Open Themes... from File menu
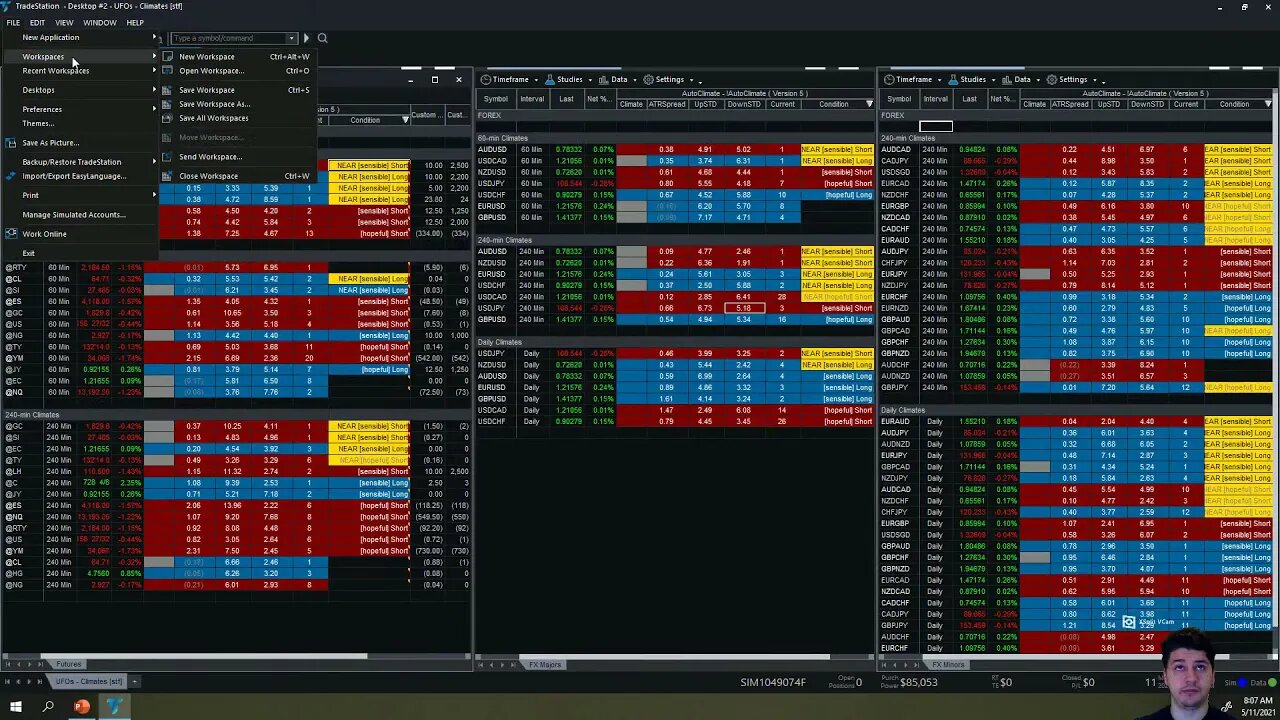The height and width of the screenshot is (720, 1280). coord(39,123)
